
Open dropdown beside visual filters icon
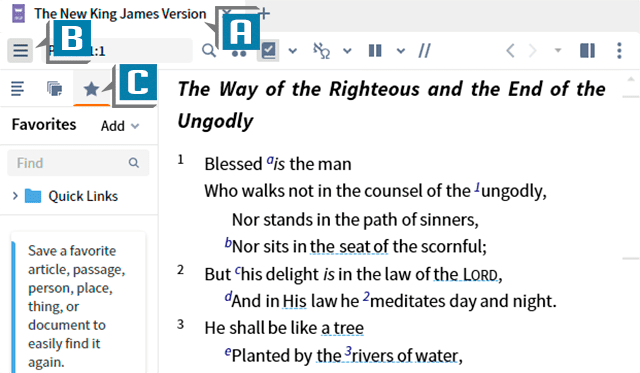[x=293, y=51]
